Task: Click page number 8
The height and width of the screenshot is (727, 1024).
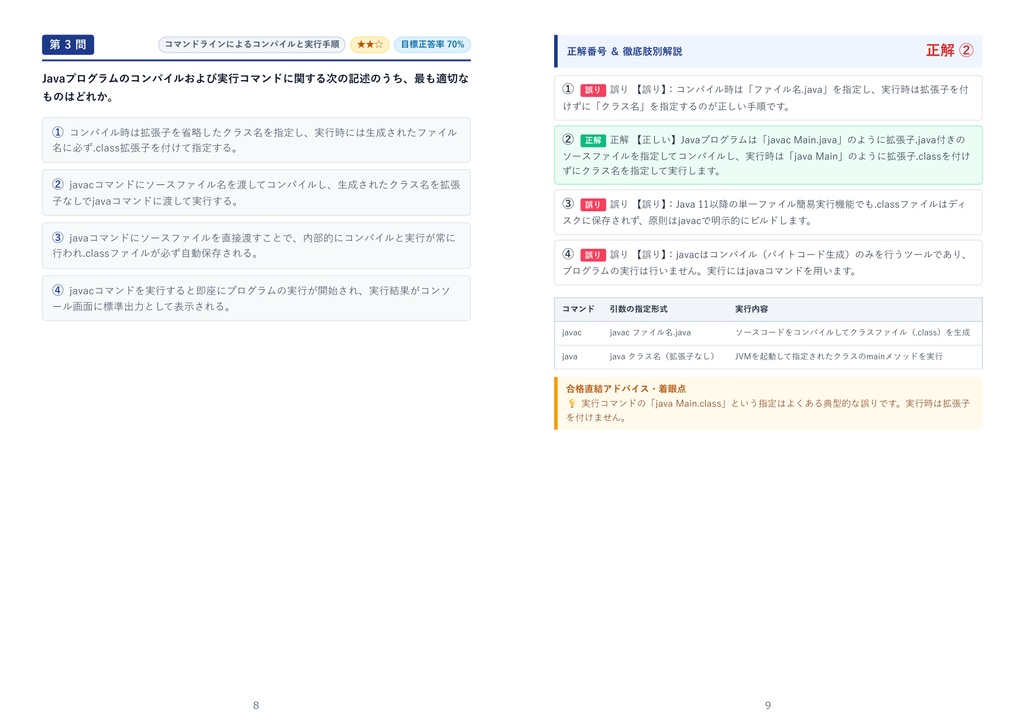Action: click(x=256, y=705)
